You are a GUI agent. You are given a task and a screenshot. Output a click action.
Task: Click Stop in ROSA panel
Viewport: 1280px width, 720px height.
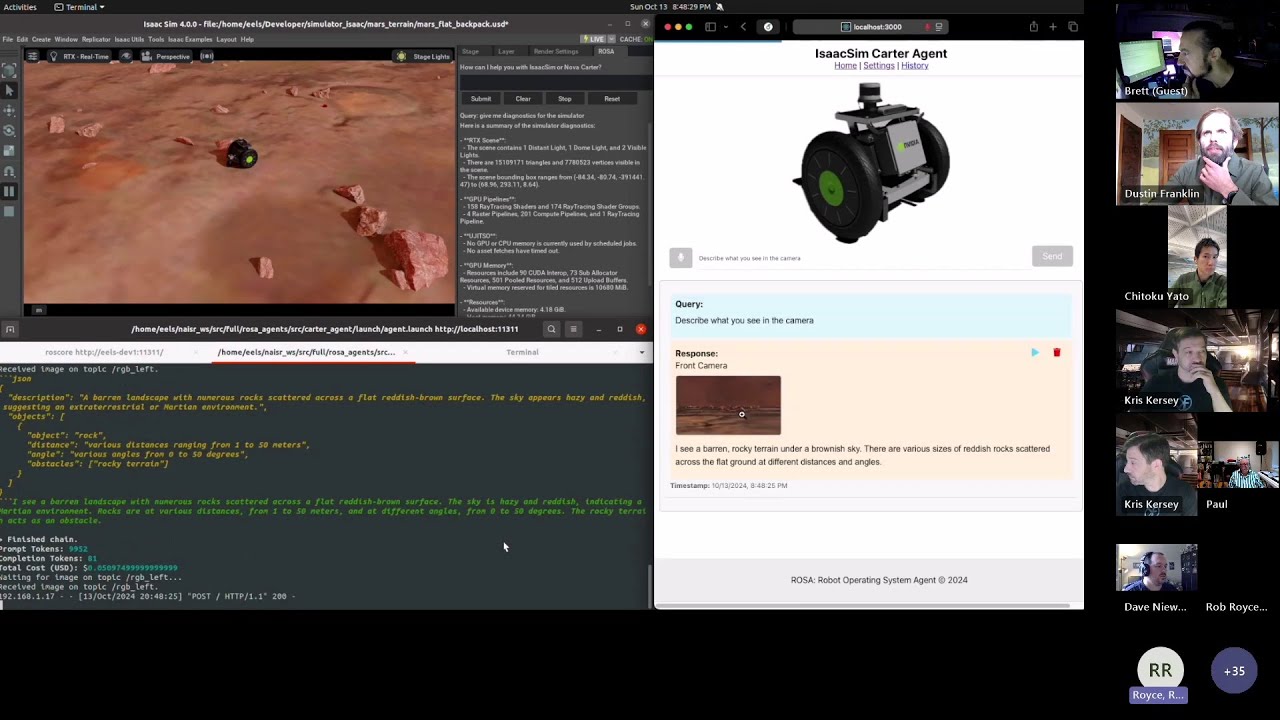click(565, 99)
